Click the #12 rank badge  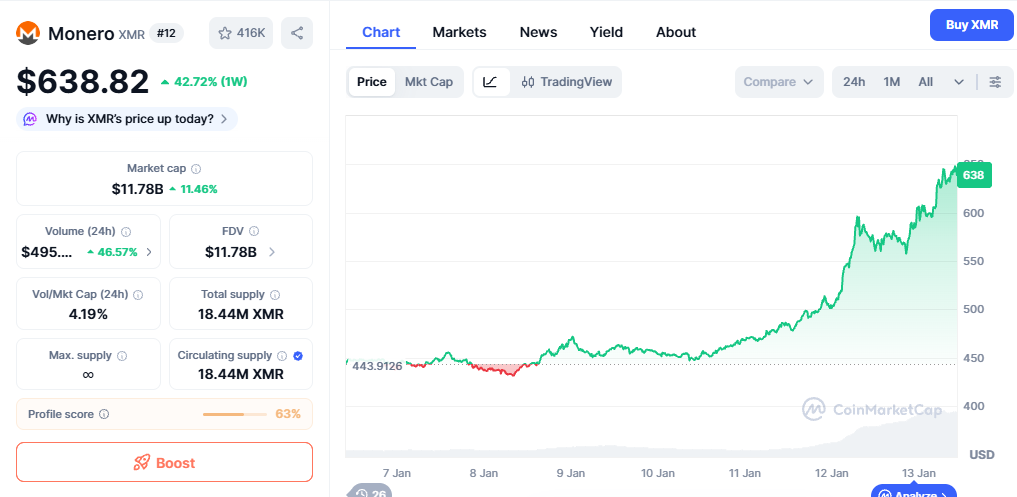point(167,33)
